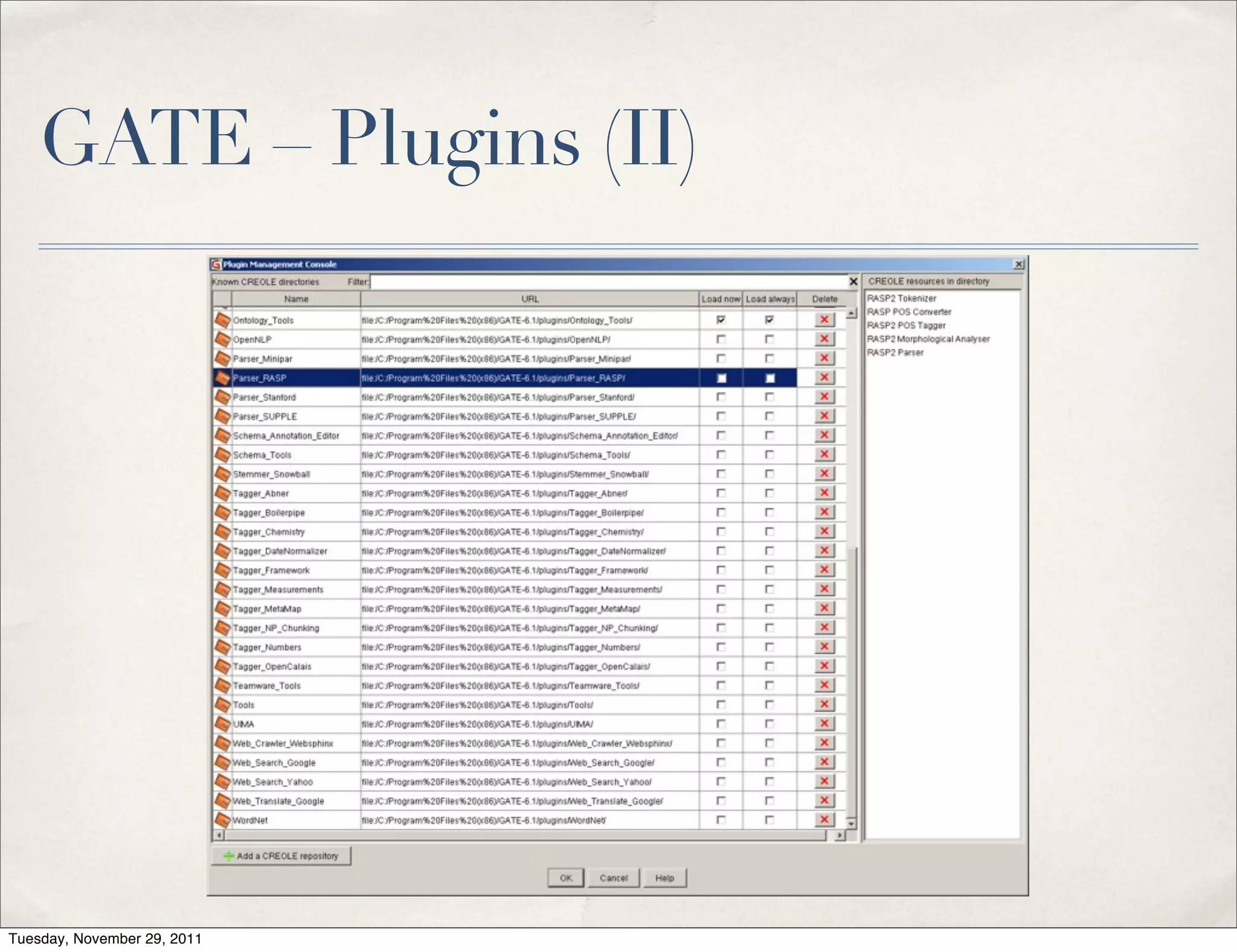Check Load now for Stemmer_Snowball
The height and width of the screenshot is (952, 1237).
point(721,474)
